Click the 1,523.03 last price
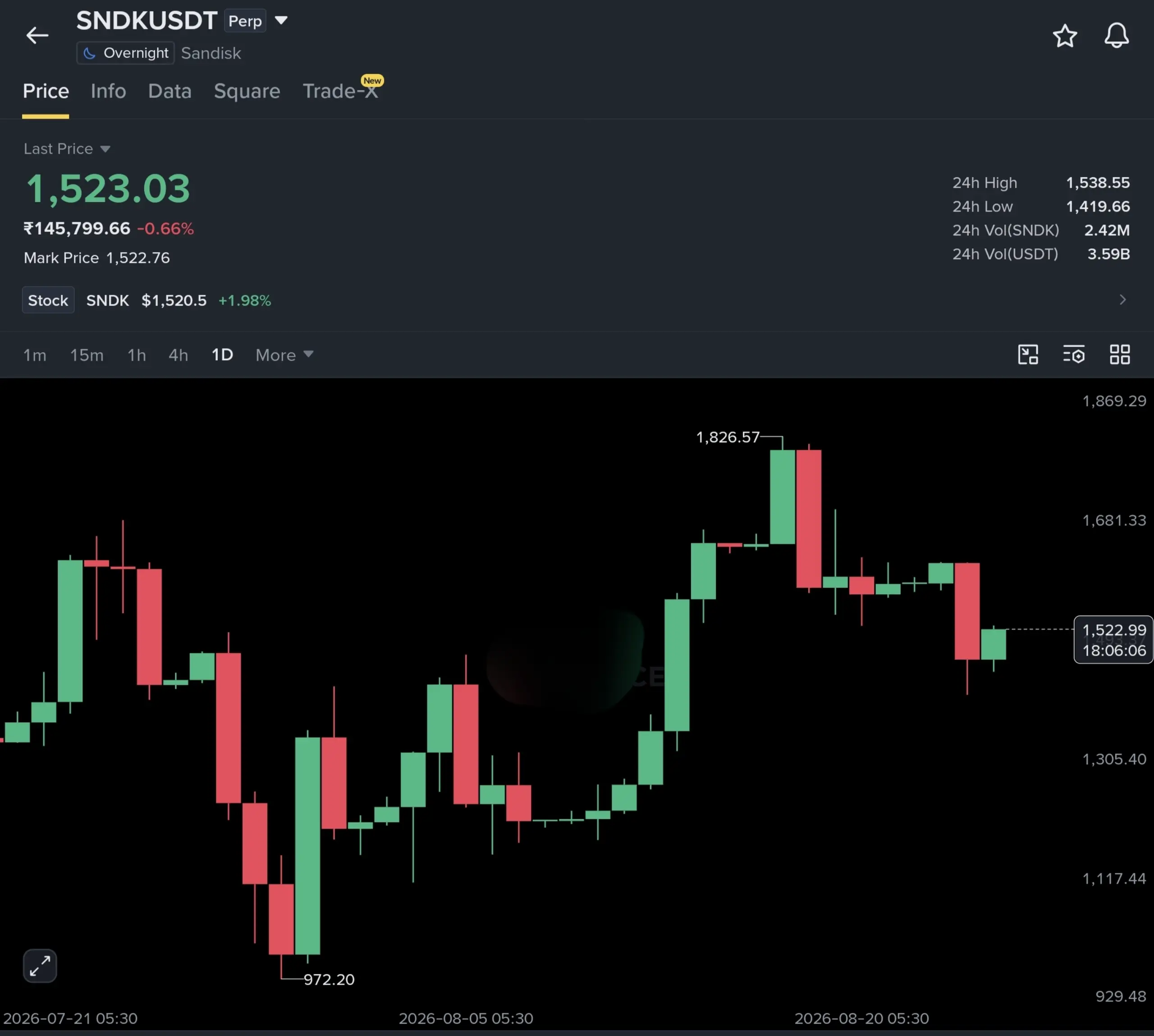The height and width of the screenshot is (1036, 1154). click(x=108, y=188)
